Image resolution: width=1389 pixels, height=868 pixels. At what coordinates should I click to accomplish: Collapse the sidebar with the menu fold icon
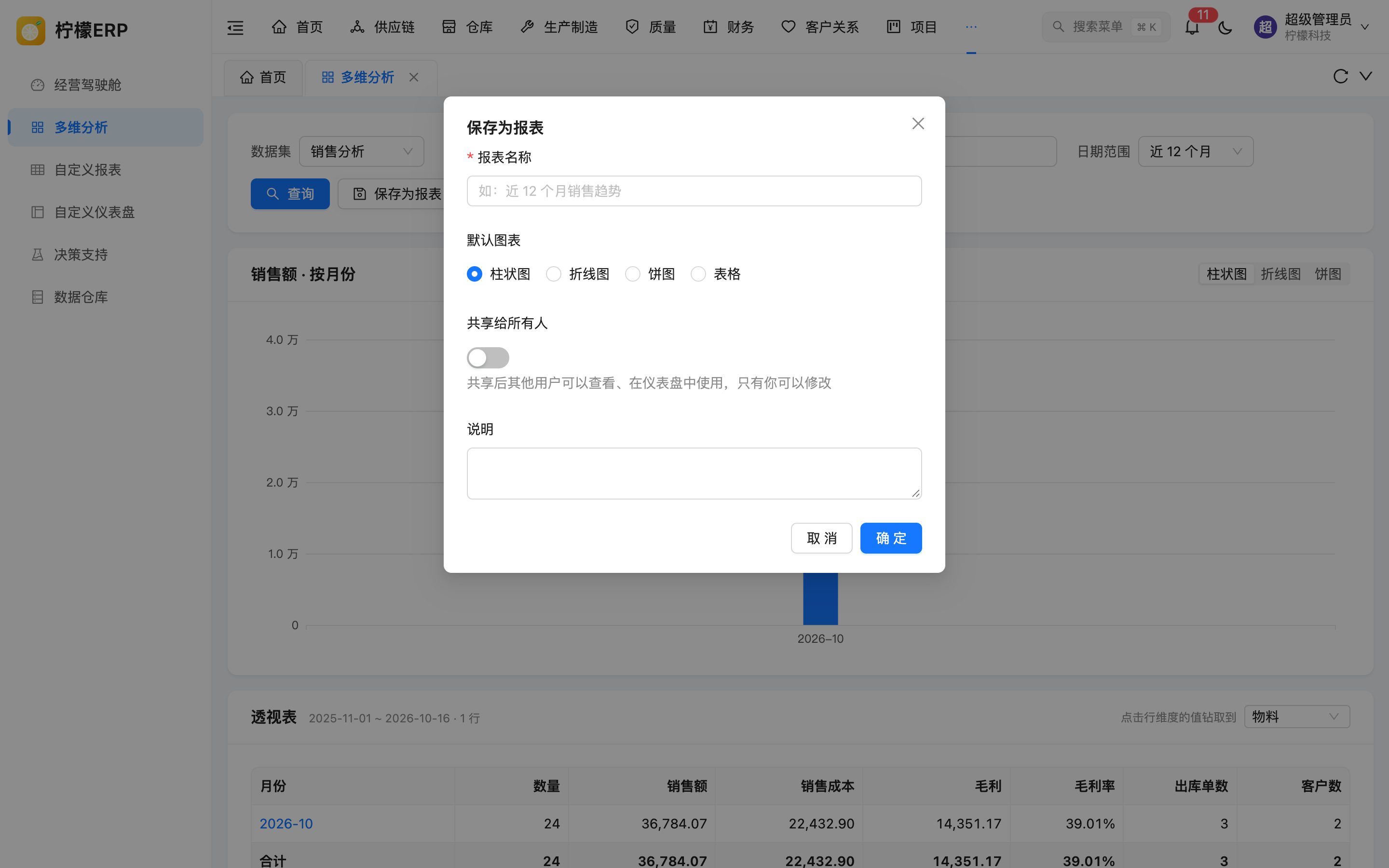point(235,27)
